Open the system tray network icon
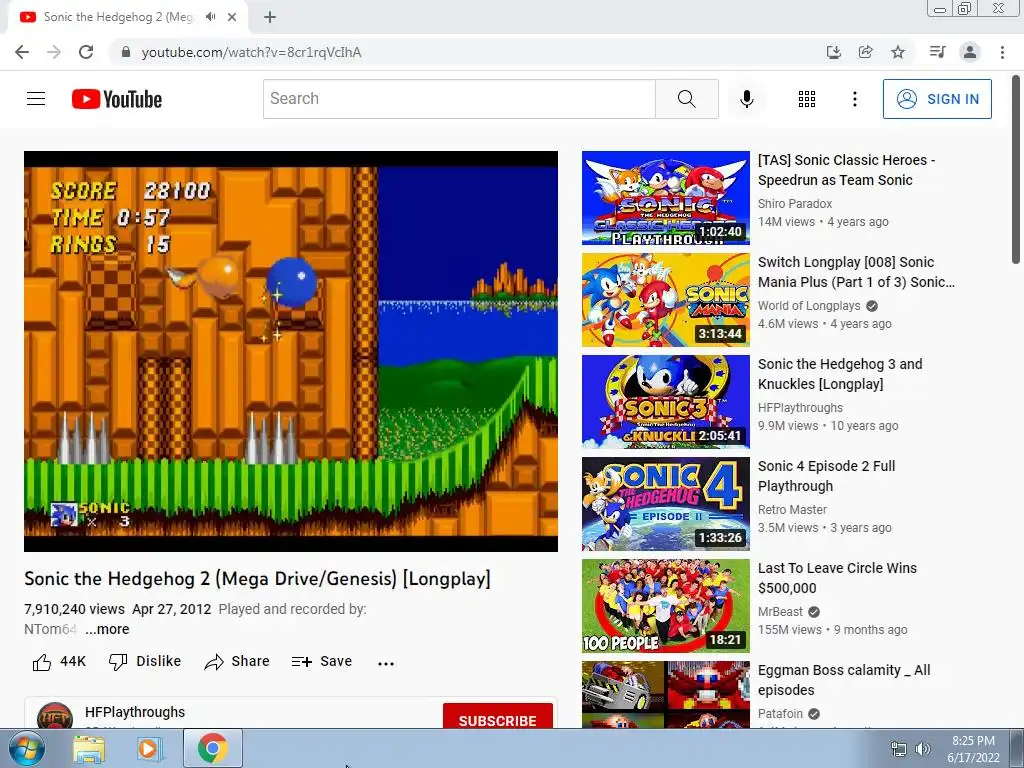Screen dimensions: 1024x768 click(x=899, y=749)
